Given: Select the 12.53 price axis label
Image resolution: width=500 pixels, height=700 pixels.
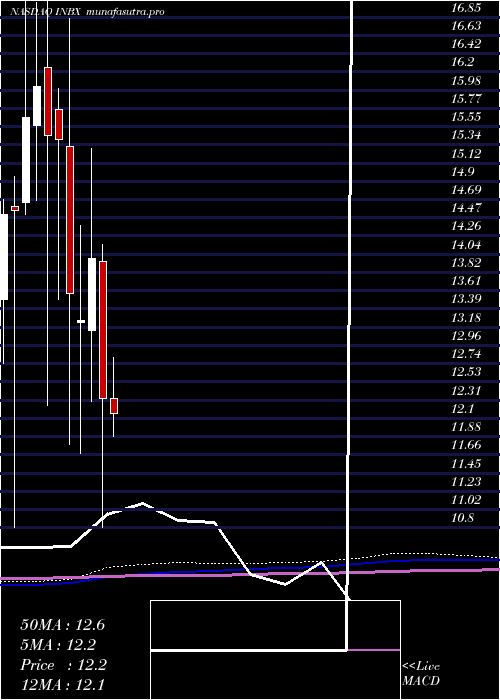Looking at the screenshot, I should pyautogui.click(x=466, y=372).
